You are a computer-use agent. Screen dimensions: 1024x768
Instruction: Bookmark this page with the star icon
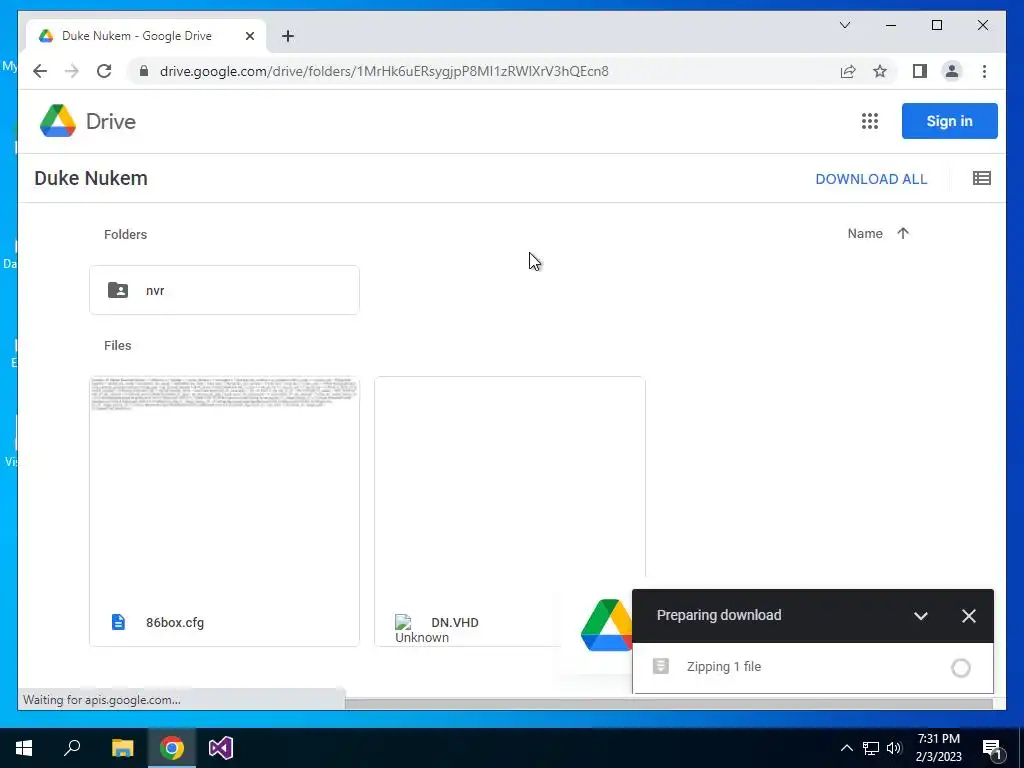click(880, 71)
